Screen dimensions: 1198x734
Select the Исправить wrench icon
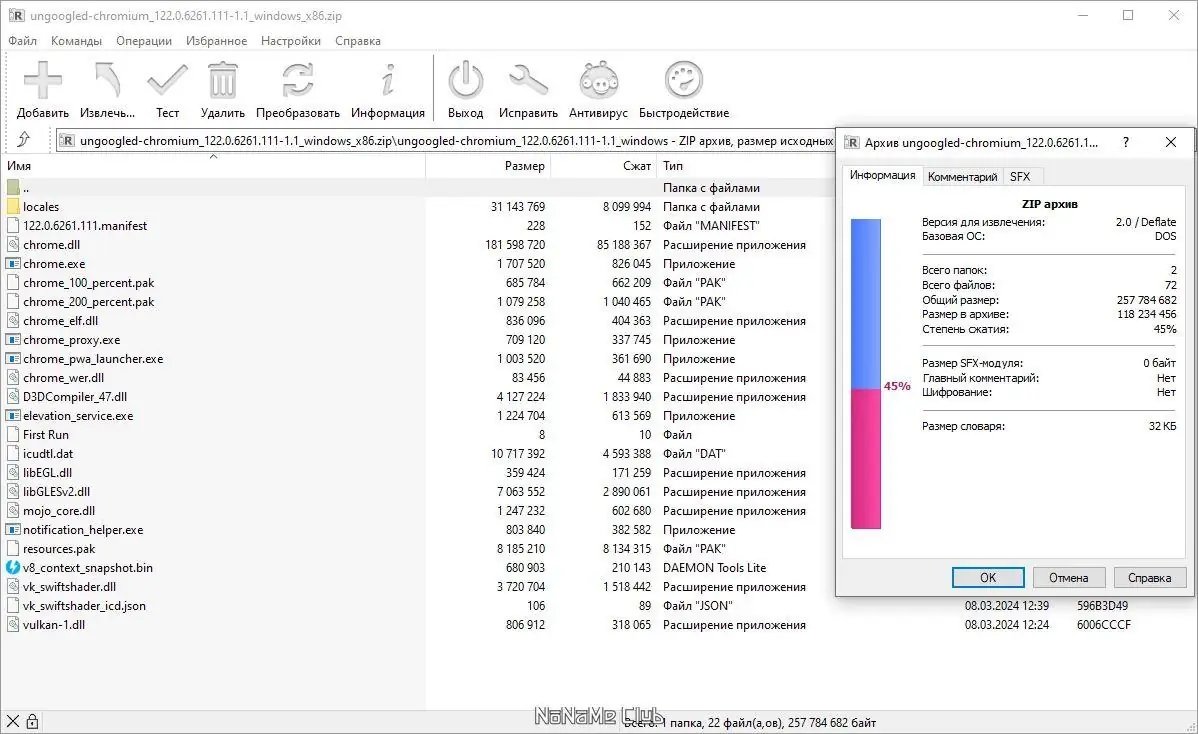(x=528, y=80)
